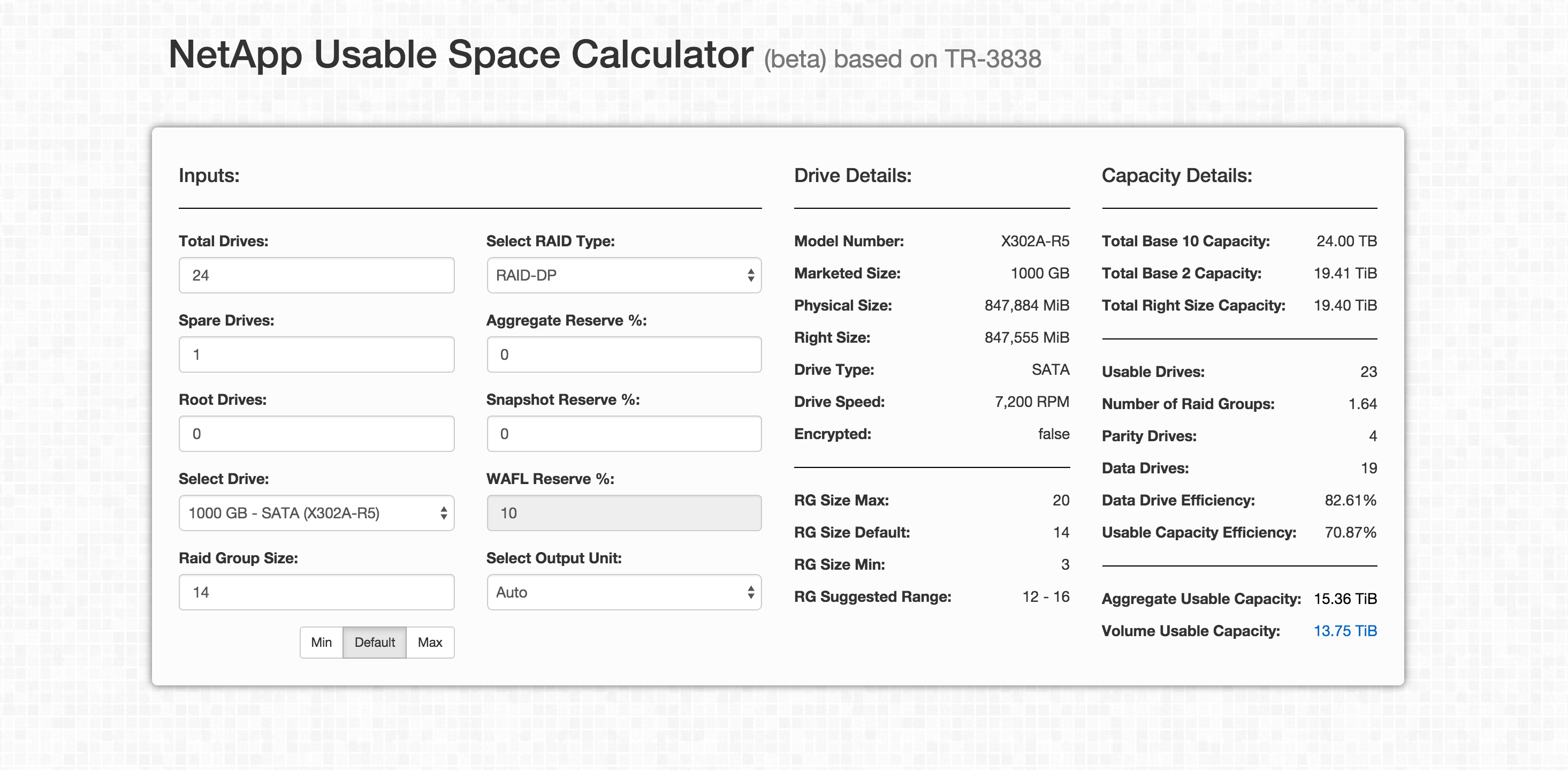Click the disabled WAFL Reserve % field
1568x770 pixels.
(623, 513)
